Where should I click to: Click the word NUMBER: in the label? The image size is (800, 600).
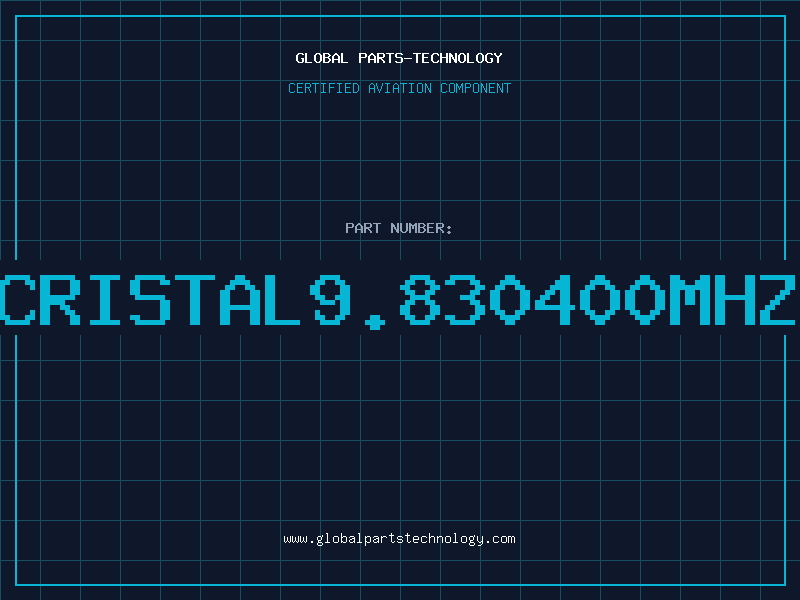click(421, 228)
